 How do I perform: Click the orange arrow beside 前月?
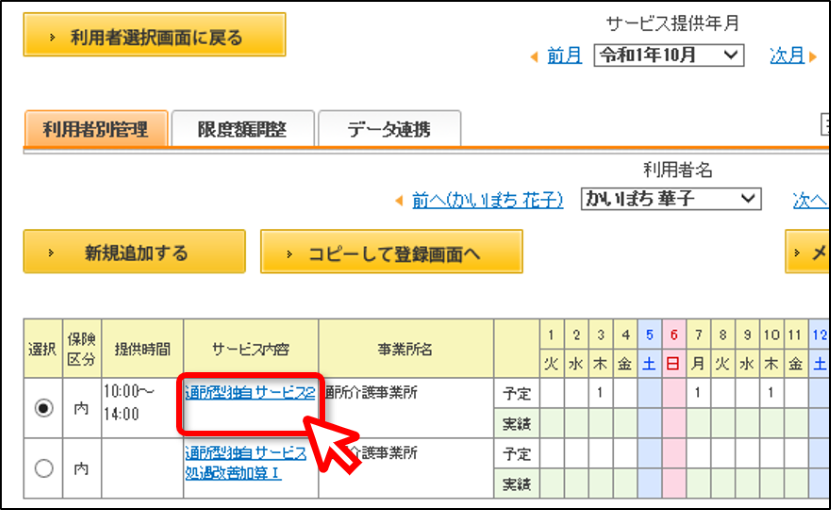pos(534,56)
